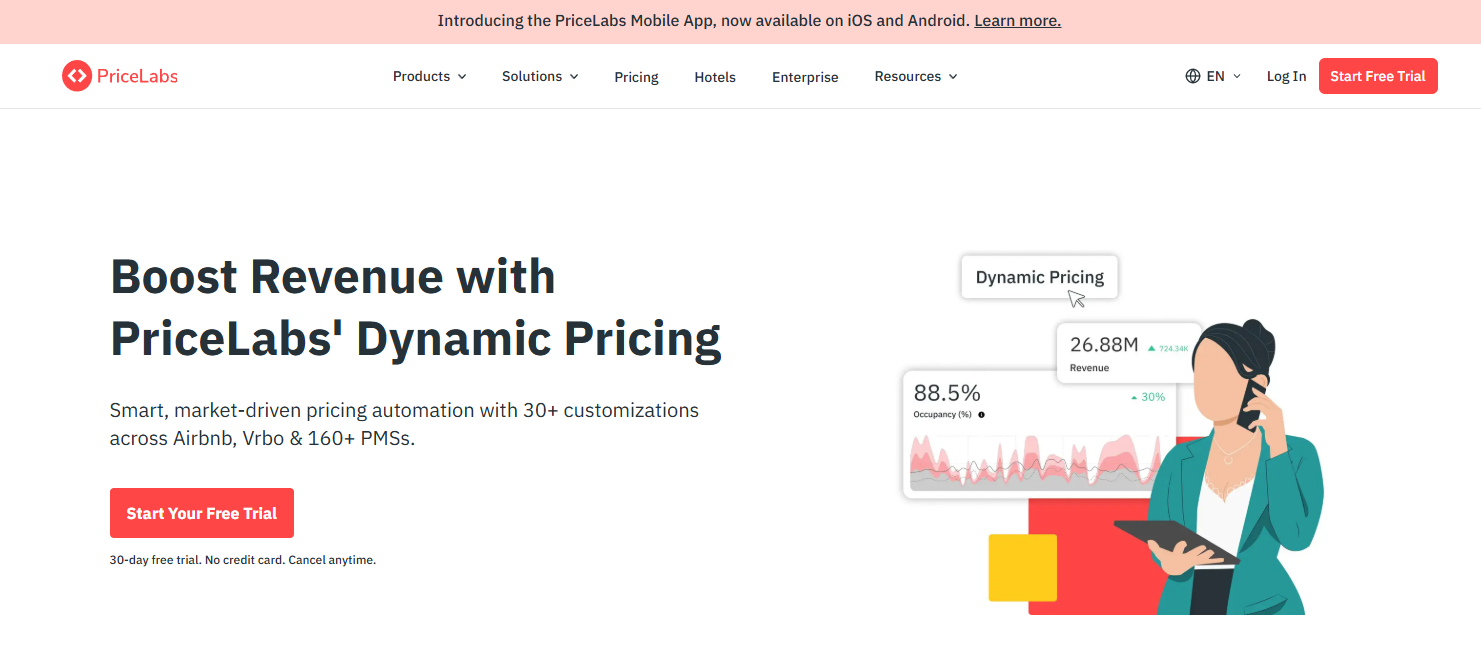Expand the Resources menu

click(916, 76)
